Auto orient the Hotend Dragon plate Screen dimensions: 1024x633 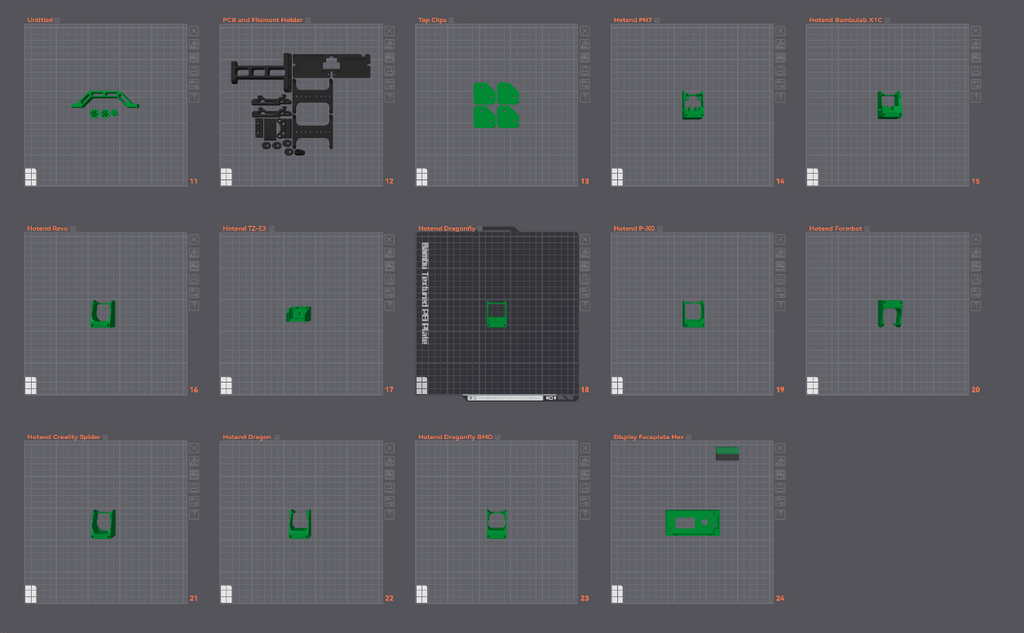coord(389,461)
